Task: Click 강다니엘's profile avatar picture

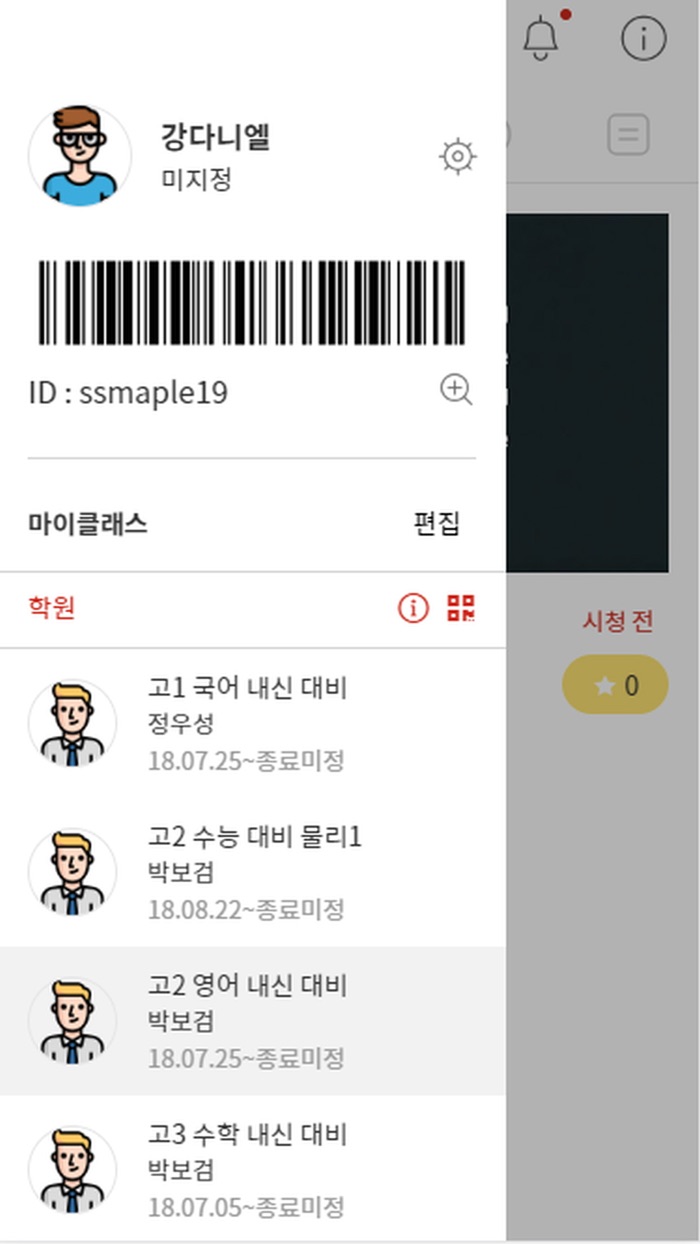Action: 80,155
